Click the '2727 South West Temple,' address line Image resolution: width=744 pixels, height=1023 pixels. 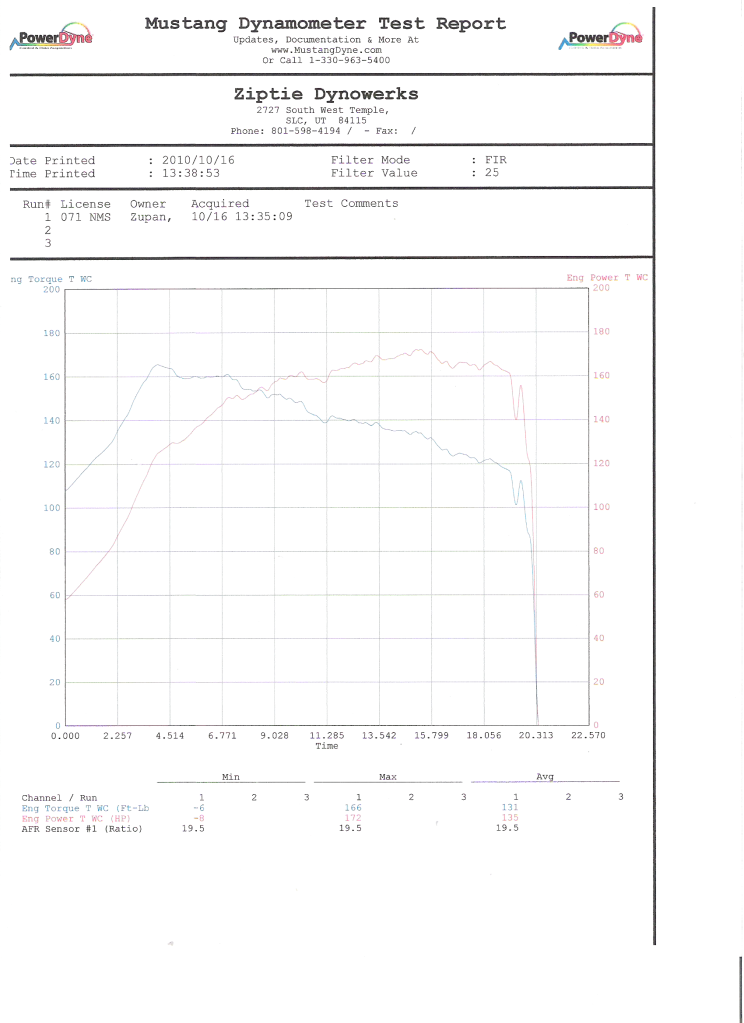(x=322, y=111)
